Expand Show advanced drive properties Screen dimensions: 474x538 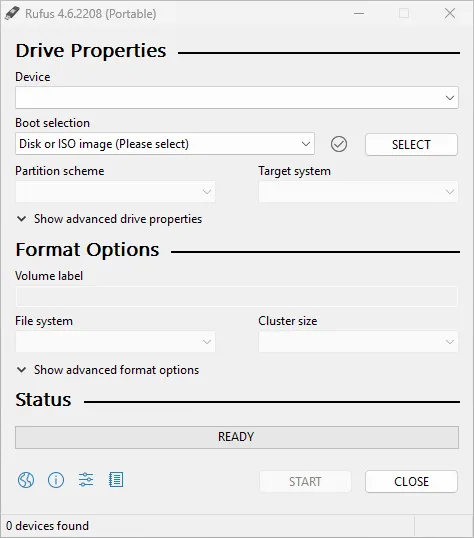(x=109, y=219)
